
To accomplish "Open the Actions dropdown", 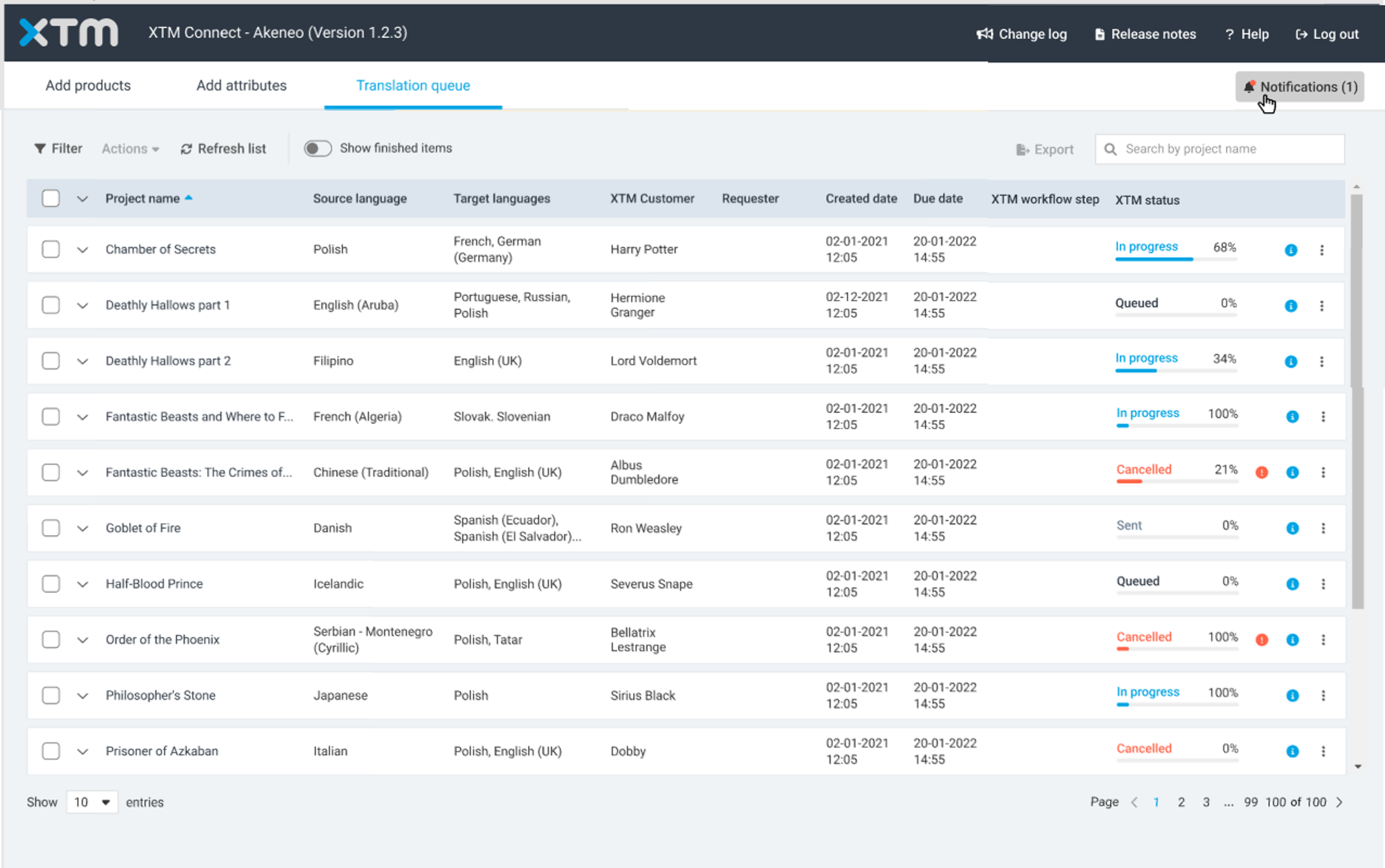I will [x=130, y=149].
